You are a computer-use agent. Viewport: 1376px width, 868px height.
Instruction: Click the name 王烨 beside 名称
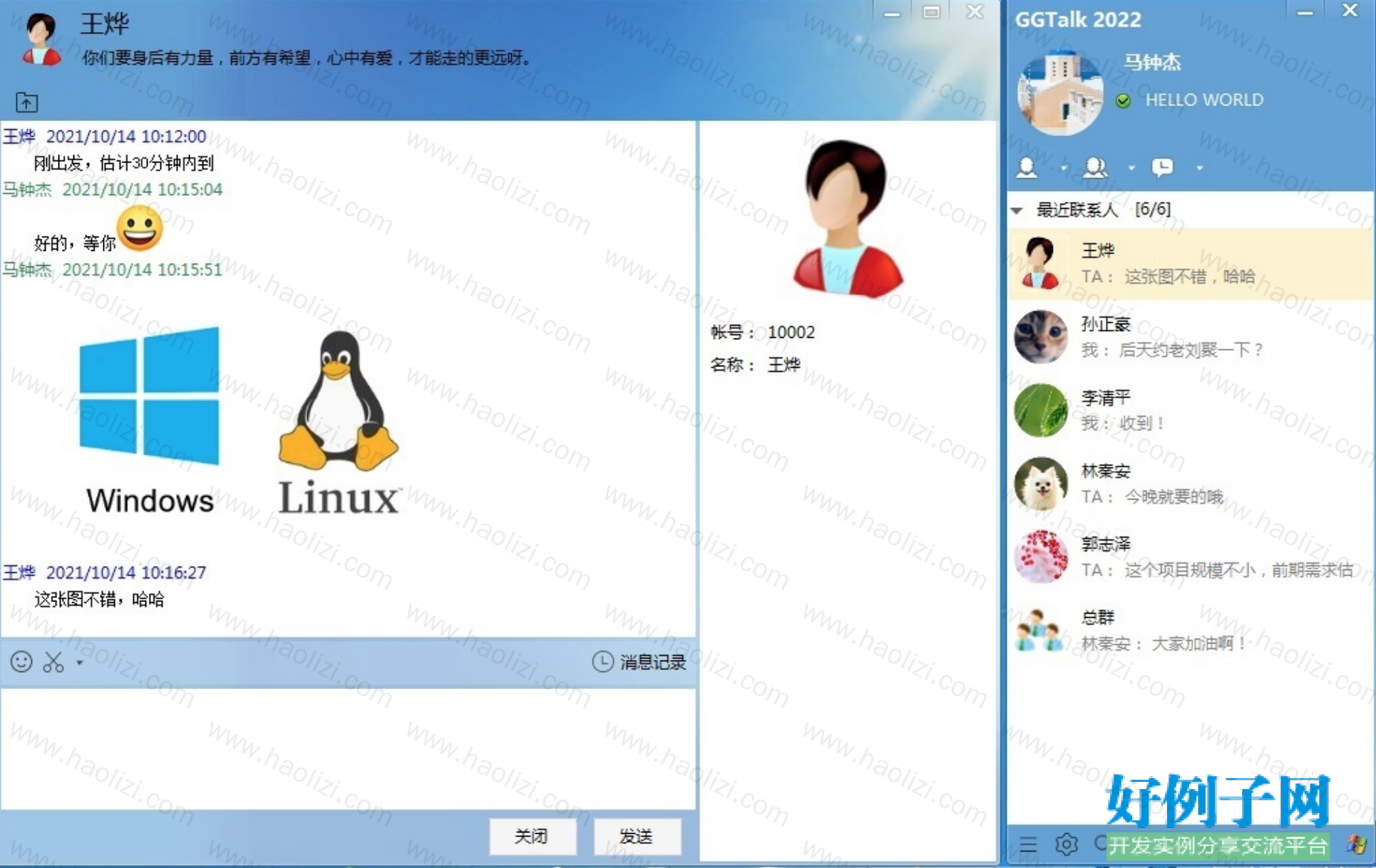coord(784,365)
